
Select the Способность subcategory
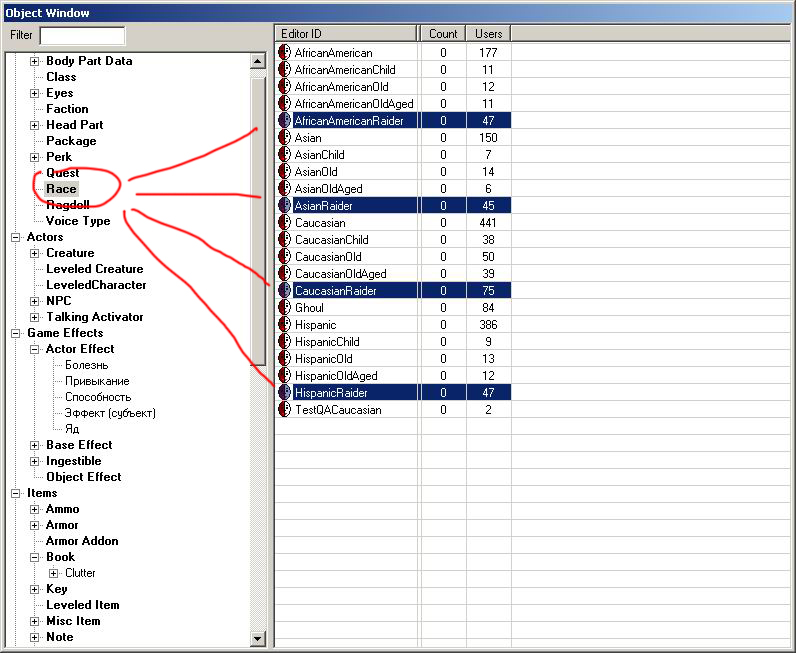tap(98, 397)
